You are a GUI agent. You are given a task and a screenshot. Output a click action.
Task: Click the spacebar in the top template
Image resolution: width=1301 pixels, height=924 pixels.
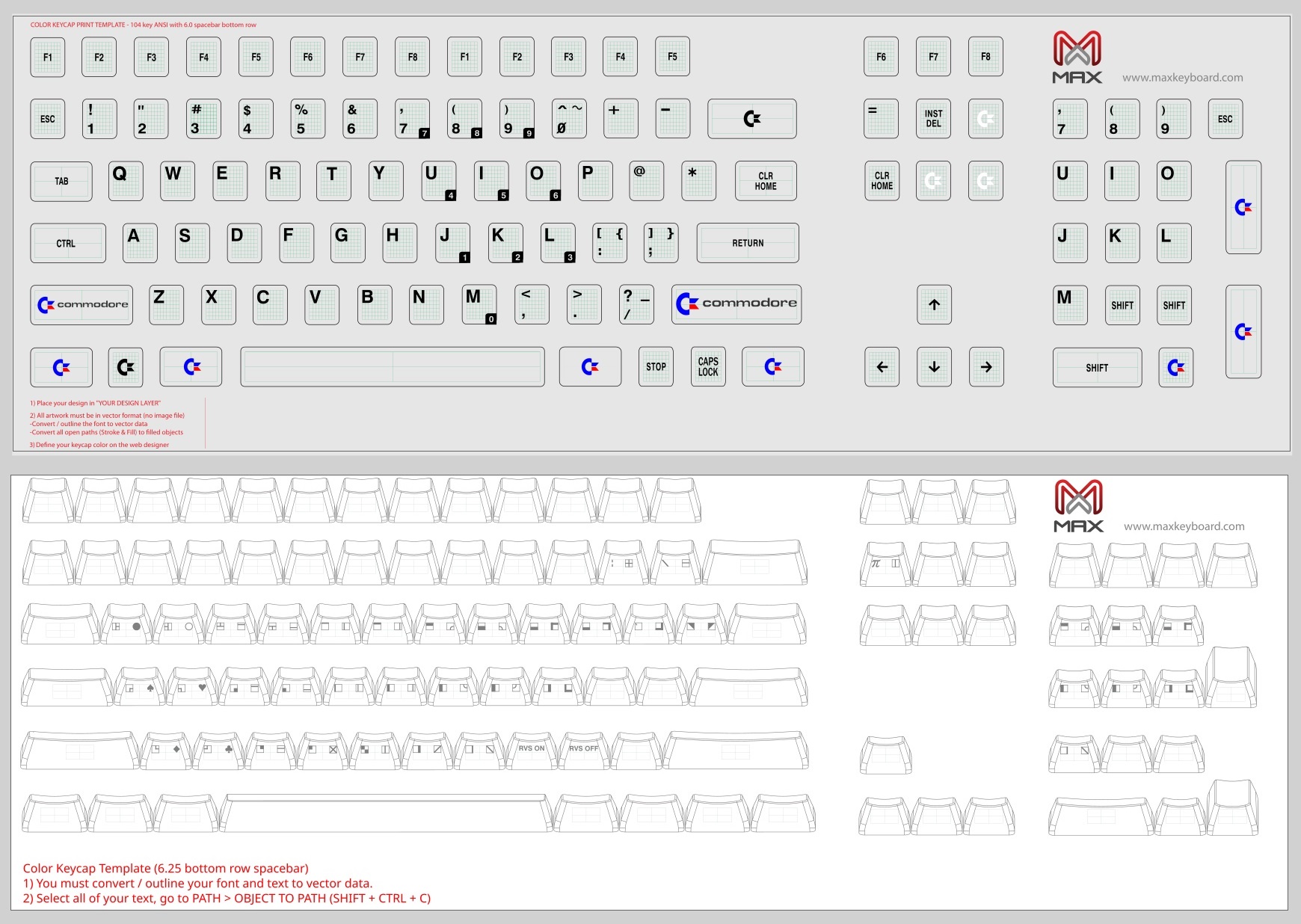tap(393, 366)
